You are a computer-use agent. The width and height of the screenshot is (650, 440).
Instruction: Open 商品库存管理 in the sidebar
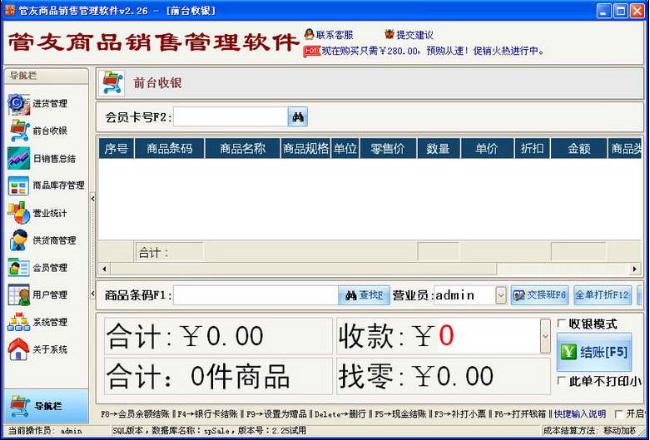point(44,185)
